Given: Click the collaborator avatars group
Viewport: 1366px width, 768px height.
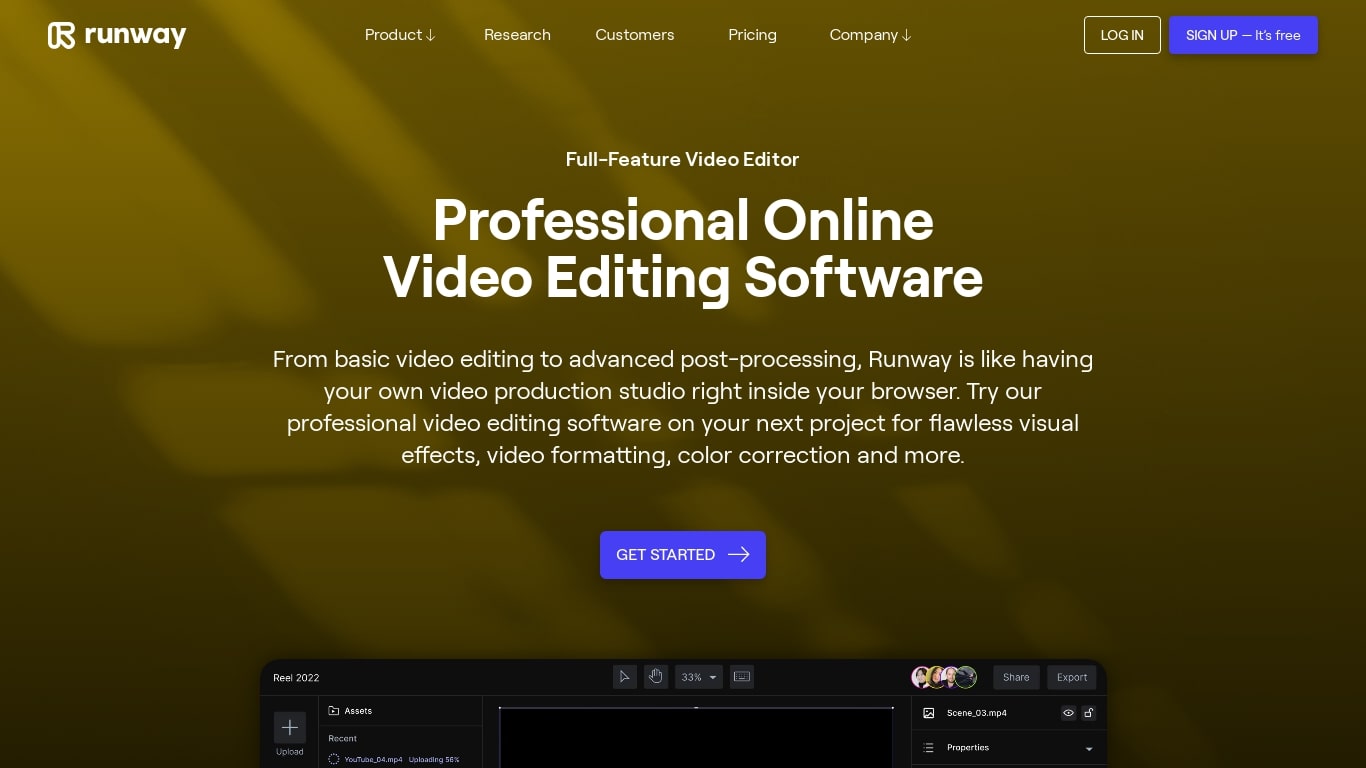Looking at the screenshot, I should (944, 677).
